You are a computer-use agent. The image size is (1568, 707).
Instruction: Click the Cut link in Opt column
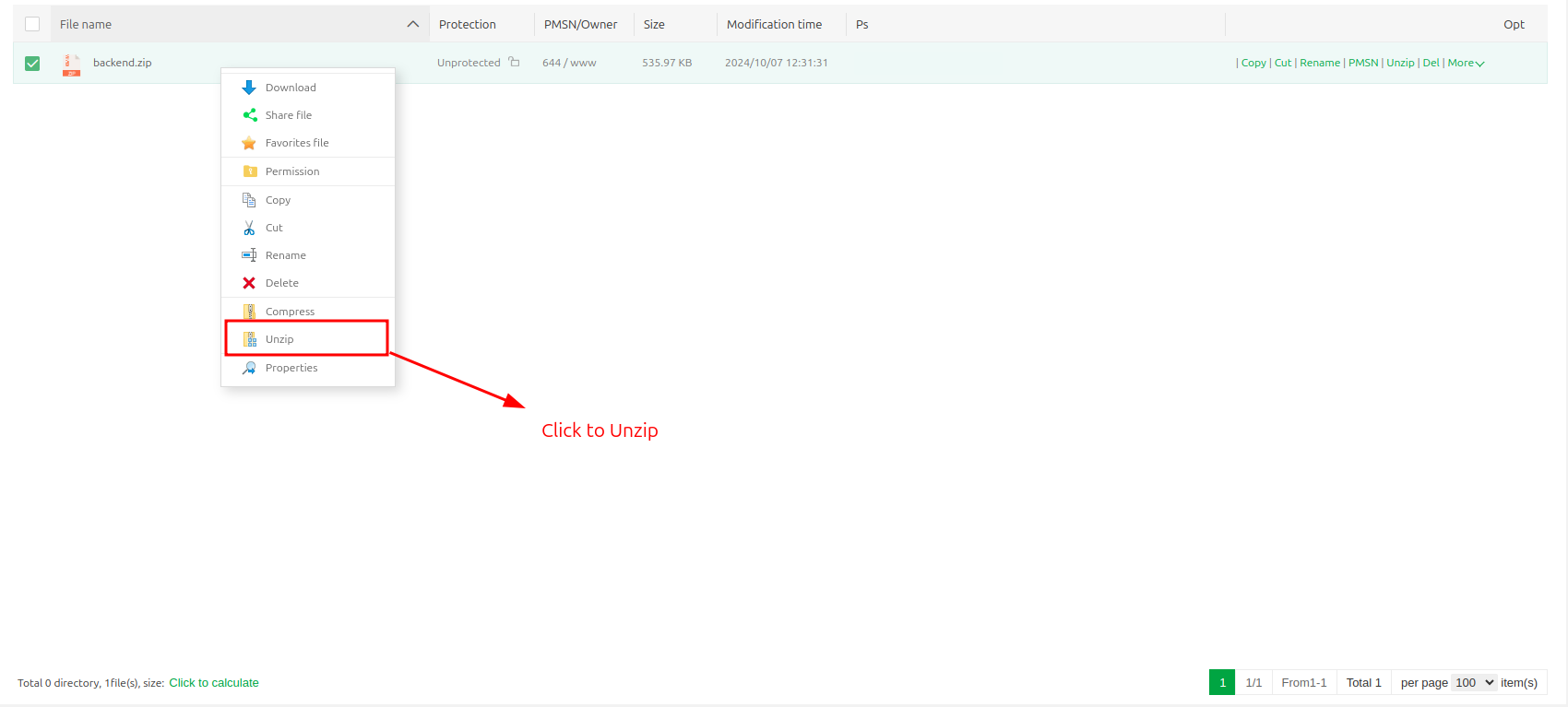coord(1283,63)
